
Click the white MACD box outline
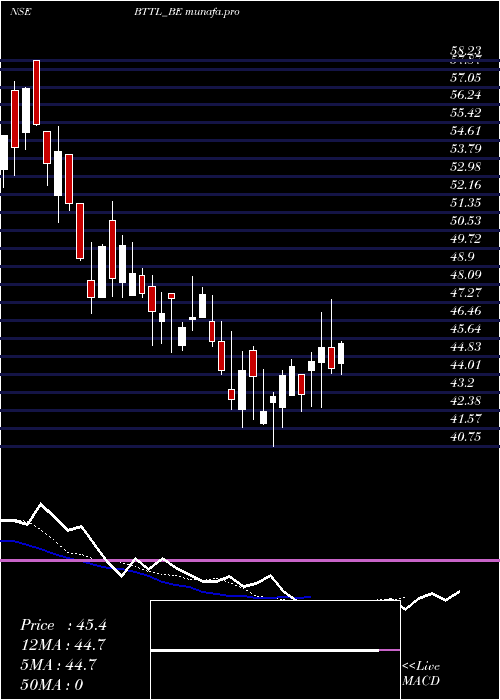click(x=275, y=650)
